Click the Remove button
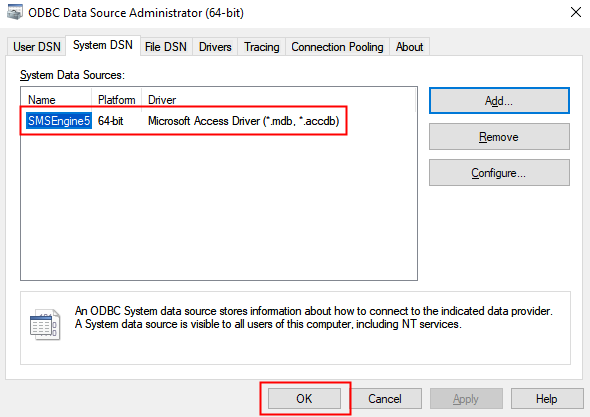Image resolution: width=590 pixels, height=417 pixels. (x=499, y=137)
